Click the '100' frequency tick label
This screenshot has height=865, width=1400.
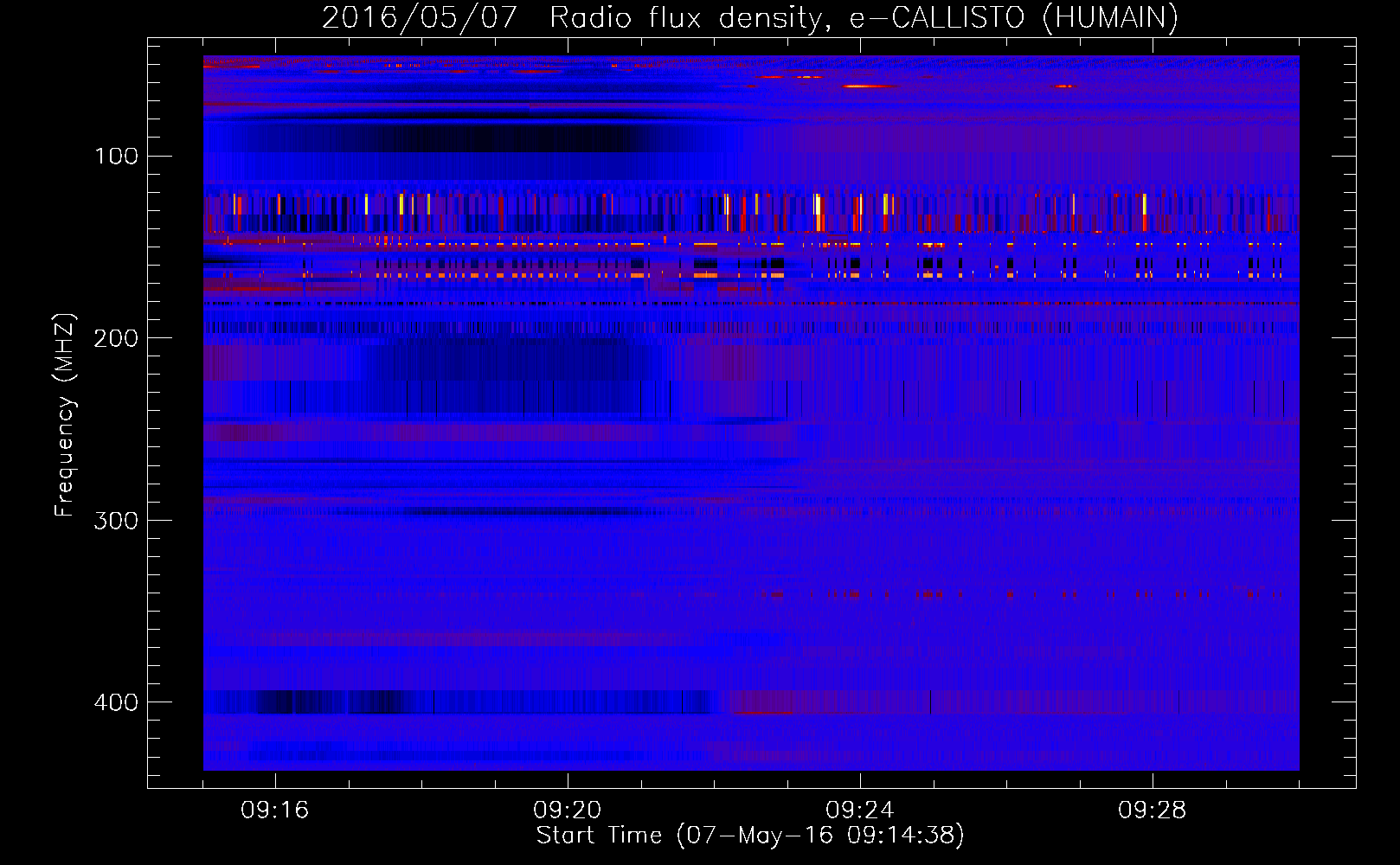(116, 156)
